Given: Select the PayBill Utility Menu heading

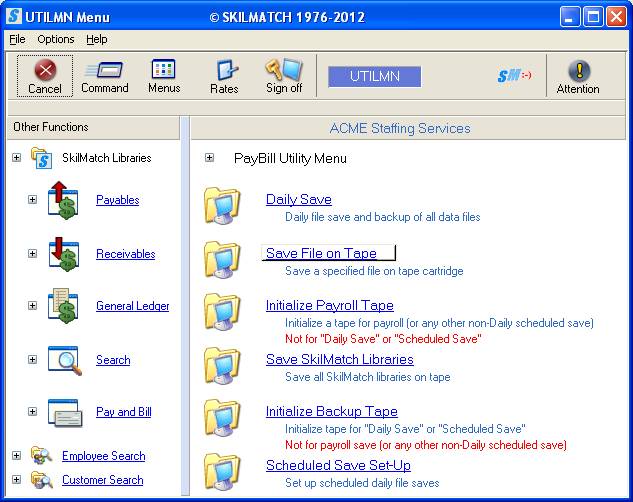Looking at the screenshot, I should 290,158.
